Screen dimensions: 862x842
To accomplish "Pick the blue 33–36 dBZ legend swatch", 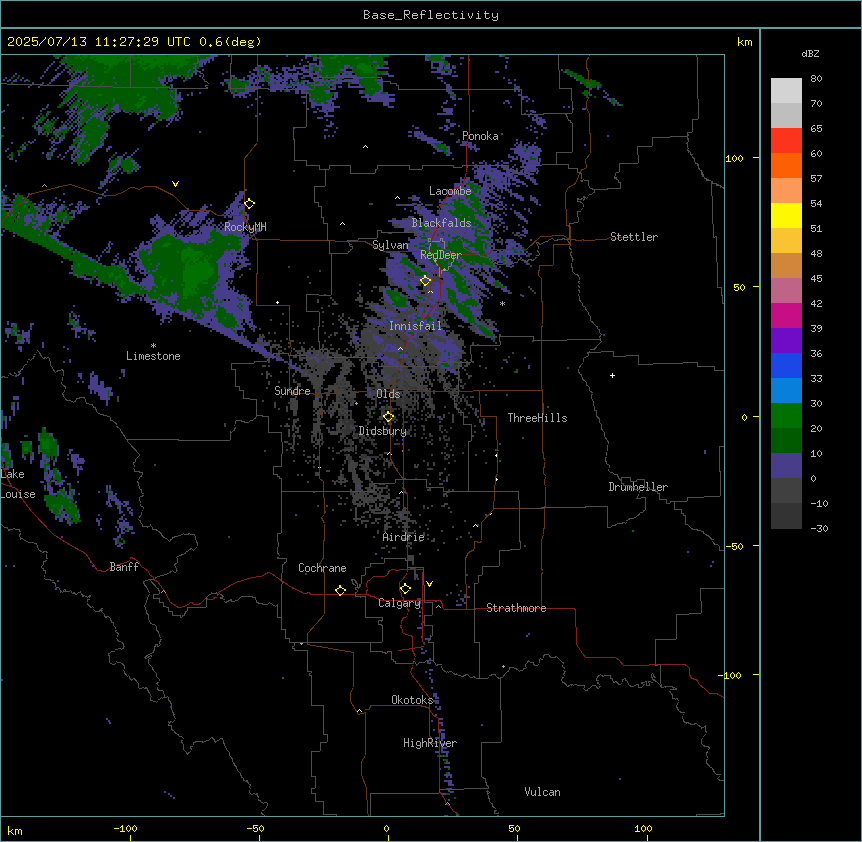I will click(x=786, y=365).
